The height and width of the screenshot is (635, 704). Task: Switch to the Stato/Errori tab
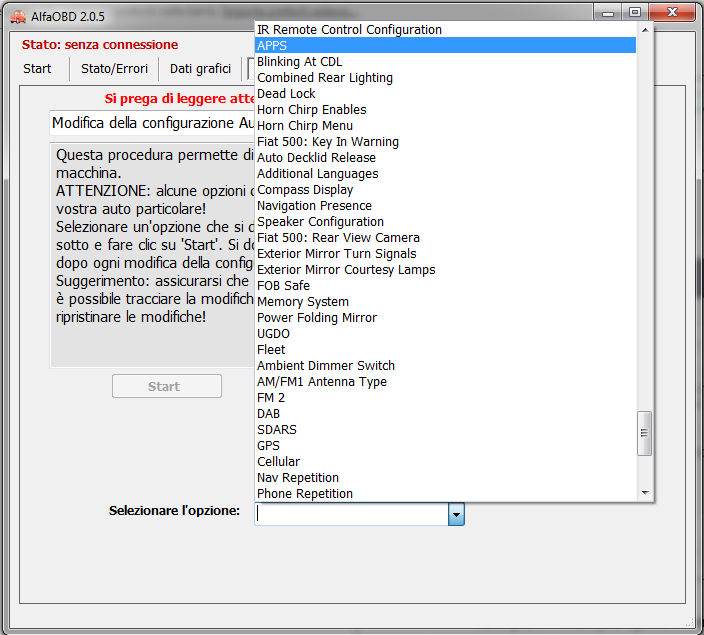click(114, 69)
